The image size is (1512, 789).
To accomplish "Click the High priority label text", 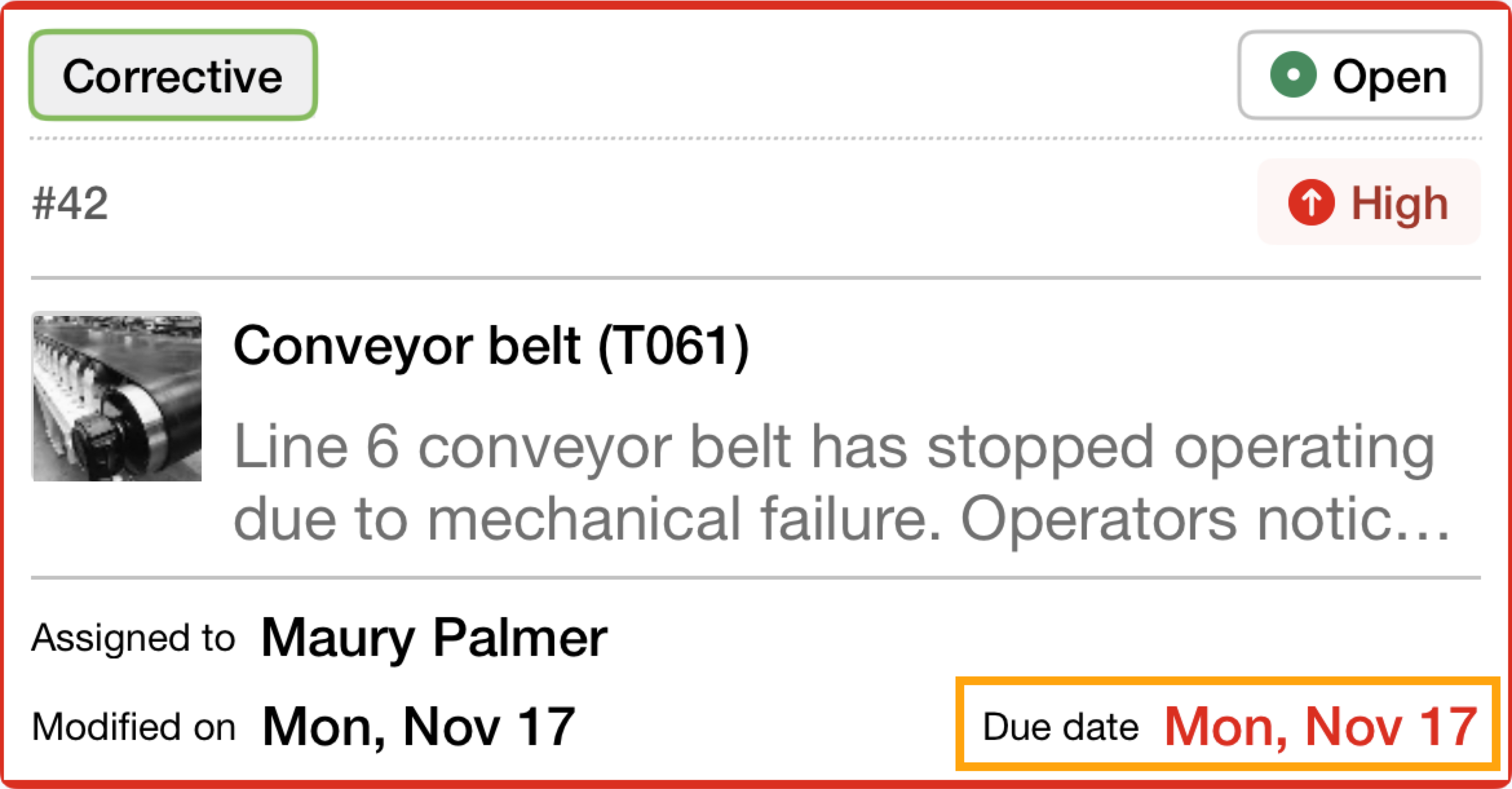I will [1400, 204].
